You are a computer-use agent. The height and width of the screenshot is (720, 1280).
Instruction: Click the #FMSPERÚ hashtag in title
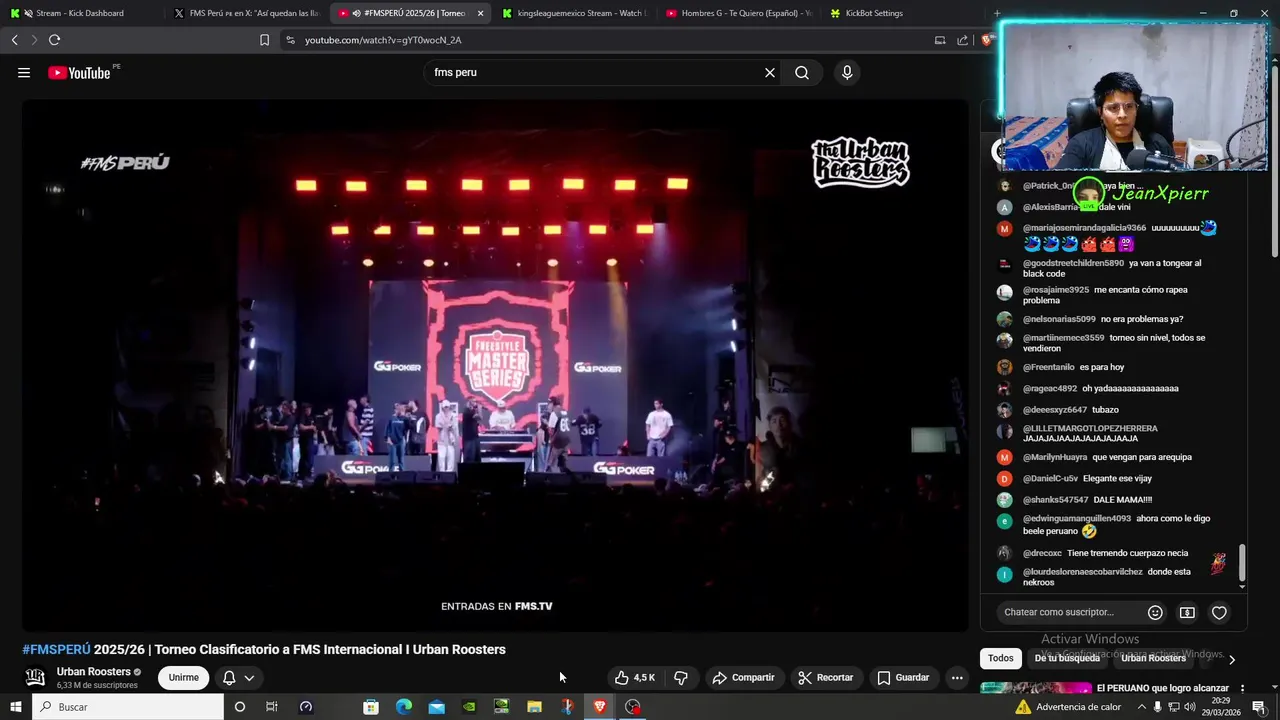pos(56,650)
